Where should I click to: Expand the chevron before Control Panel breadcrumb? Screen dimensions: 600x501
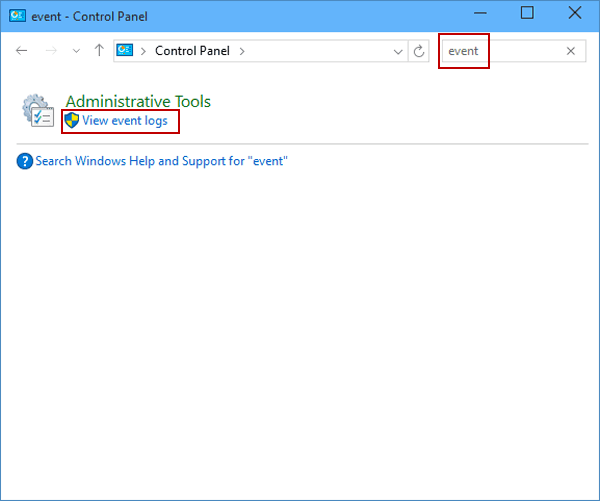(x=143, y=51)
